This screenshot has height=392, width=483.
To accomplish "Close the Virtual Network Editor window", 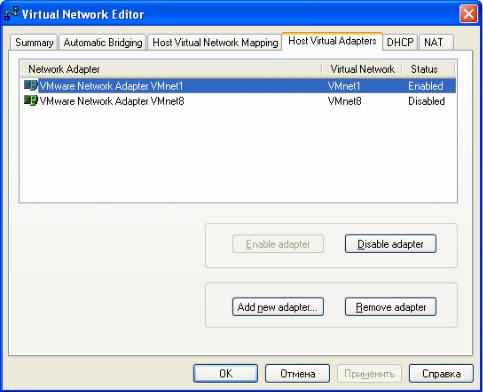I will tap(468, 14).
